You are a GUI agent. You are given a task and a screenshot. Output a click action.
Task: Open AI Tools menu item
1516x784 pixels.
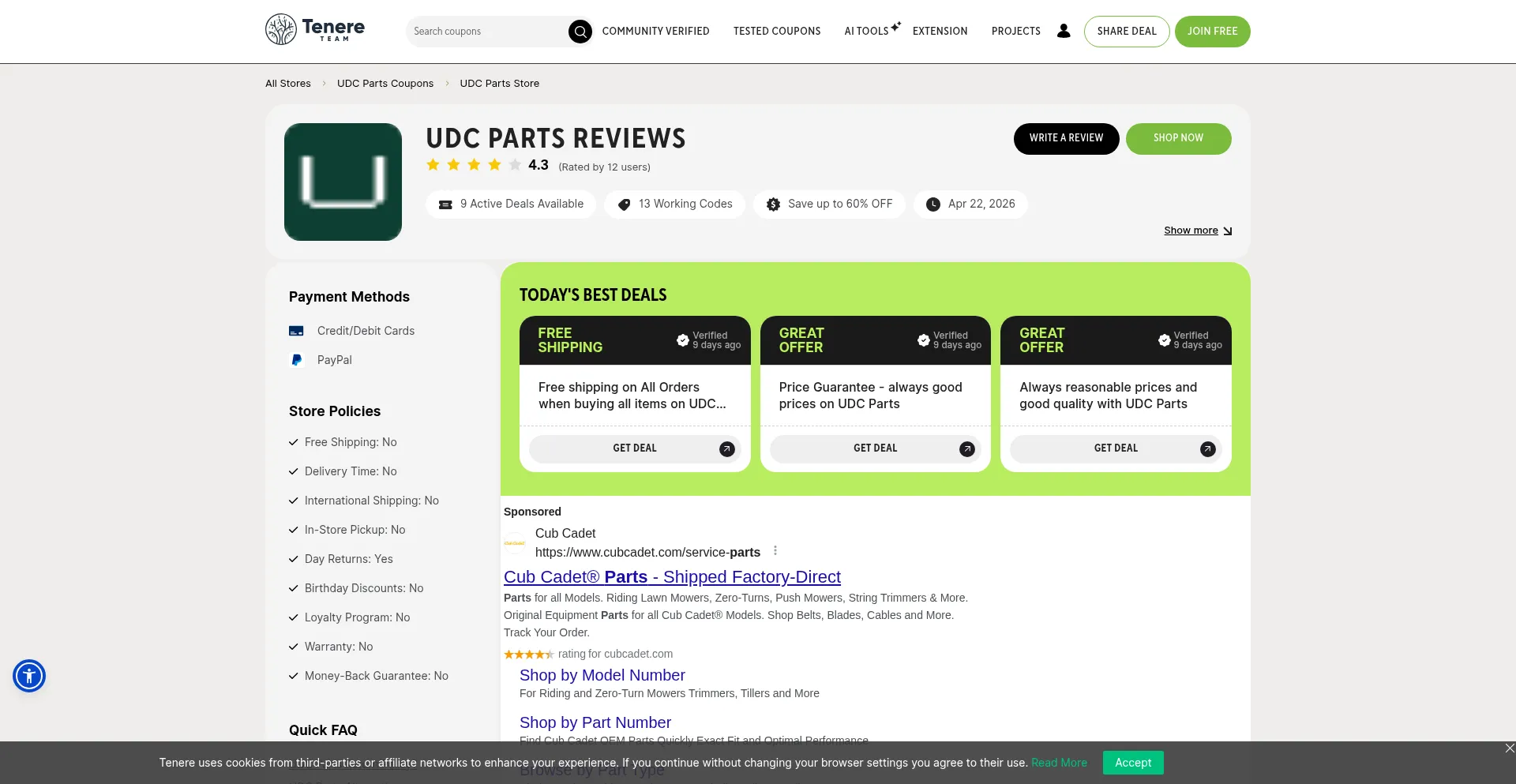[866, 32]
